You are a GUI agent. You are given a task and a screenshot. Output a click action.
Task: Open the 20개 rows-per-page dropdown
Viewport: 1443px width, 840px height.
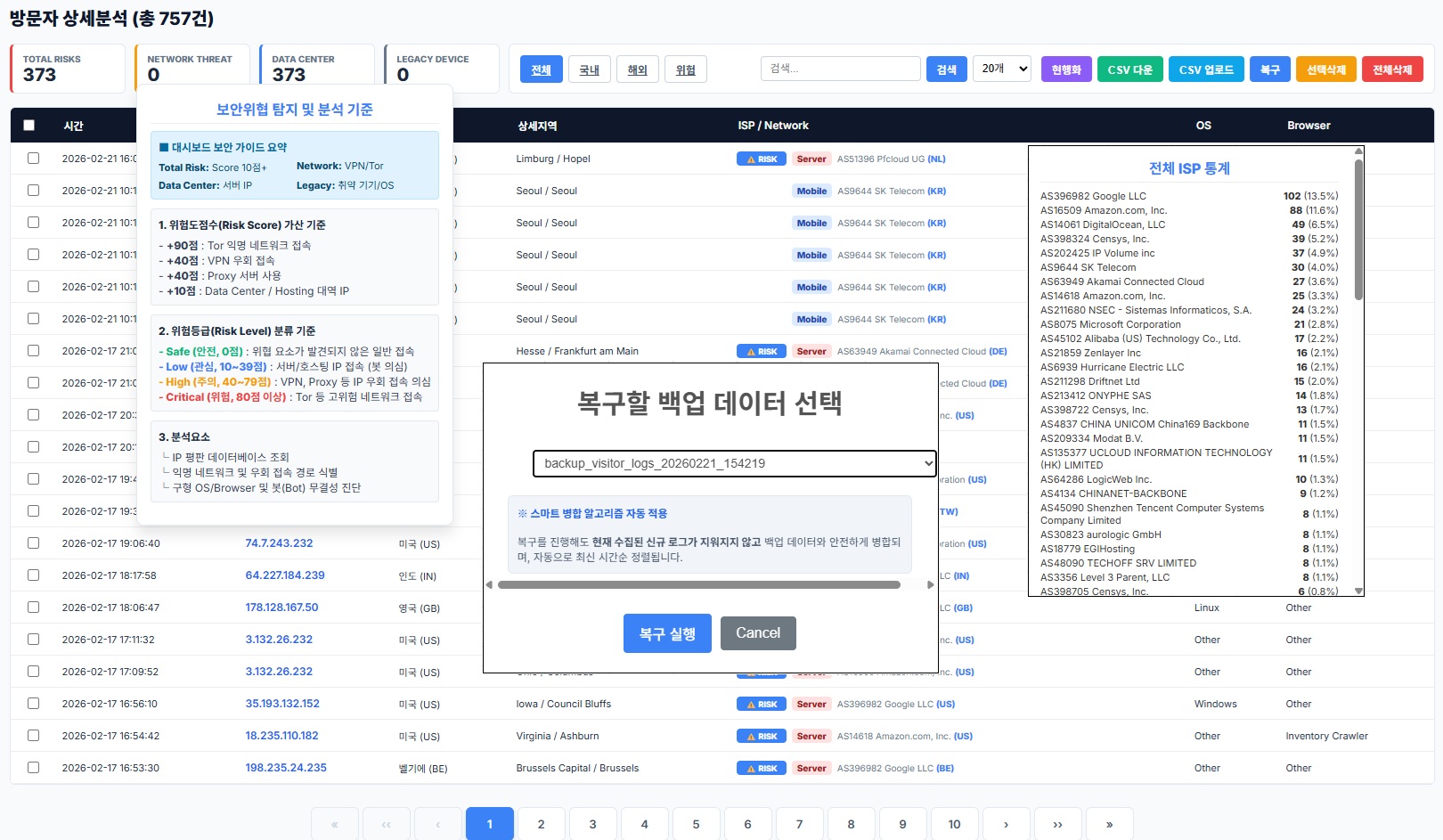tap(1001, 69)
